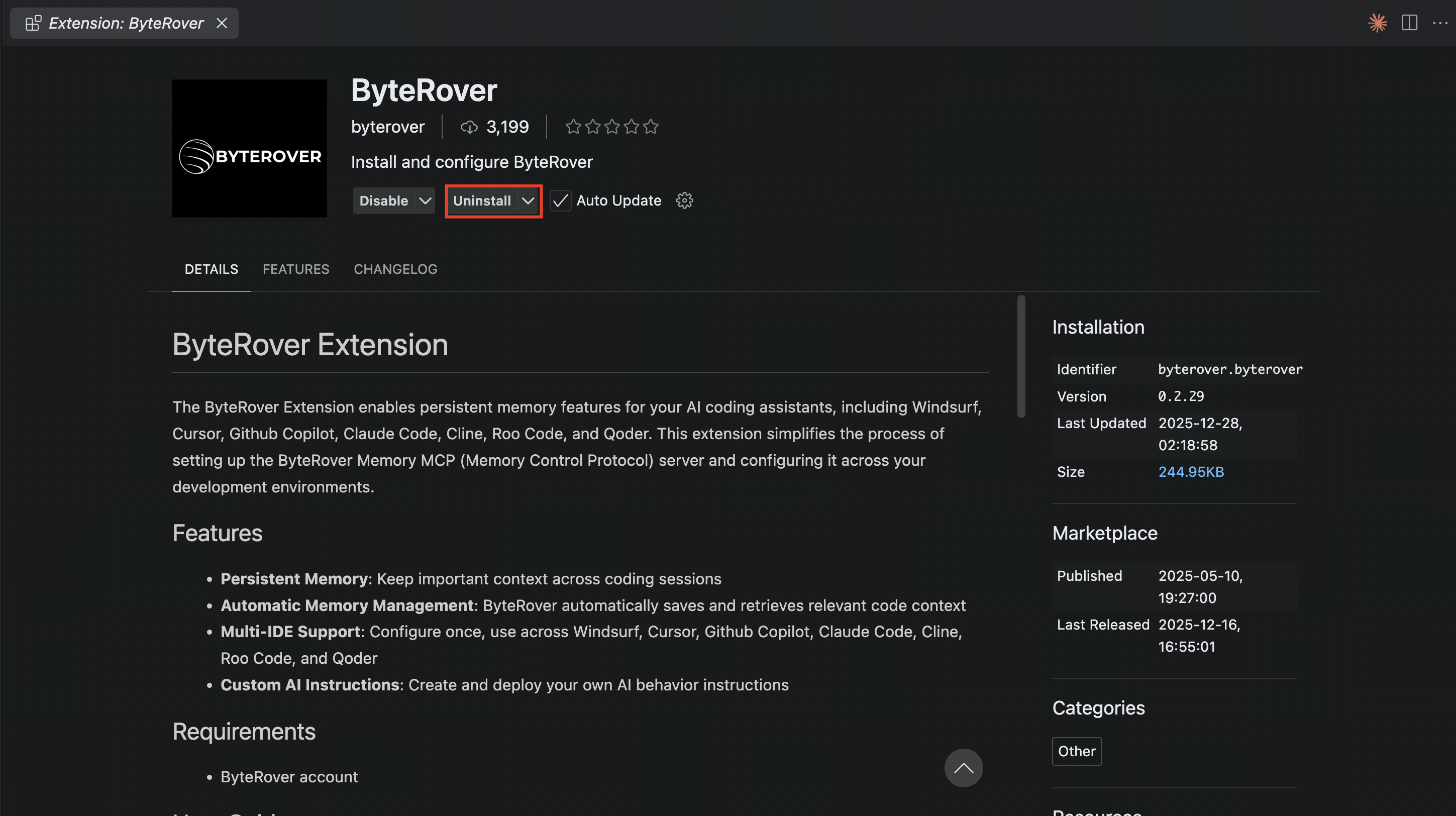Click the byterover publisher name

pyautogui.click(x=388, y=127)
